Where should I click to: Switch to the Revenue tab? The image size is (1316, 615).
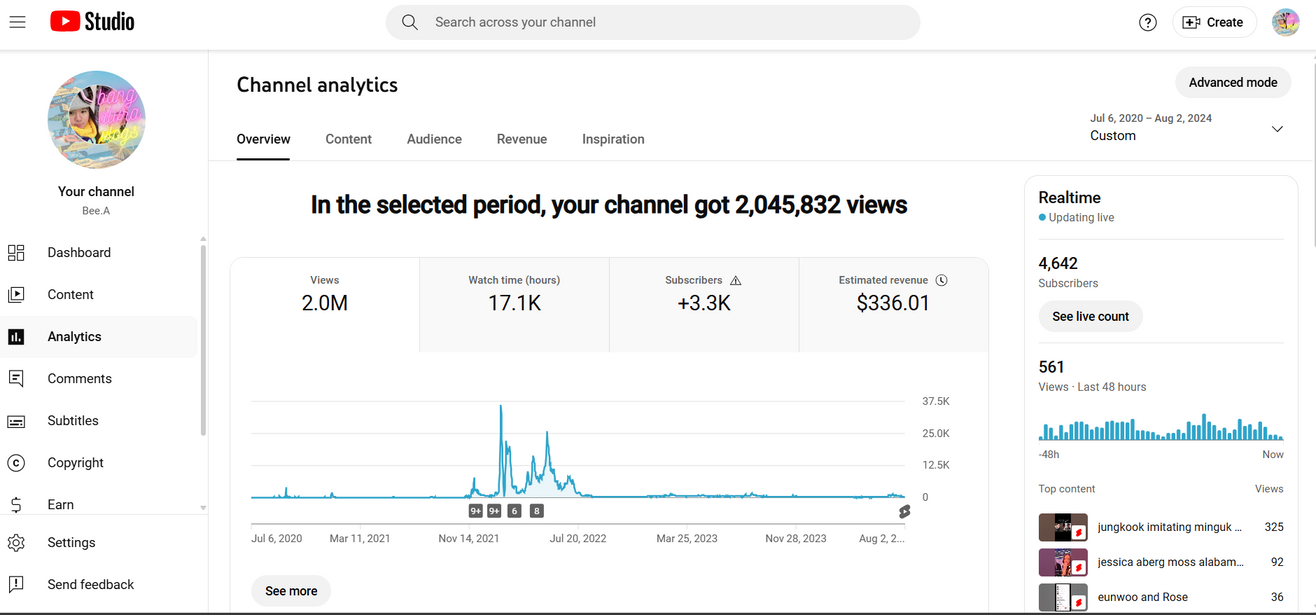click(x=522, y=139)
